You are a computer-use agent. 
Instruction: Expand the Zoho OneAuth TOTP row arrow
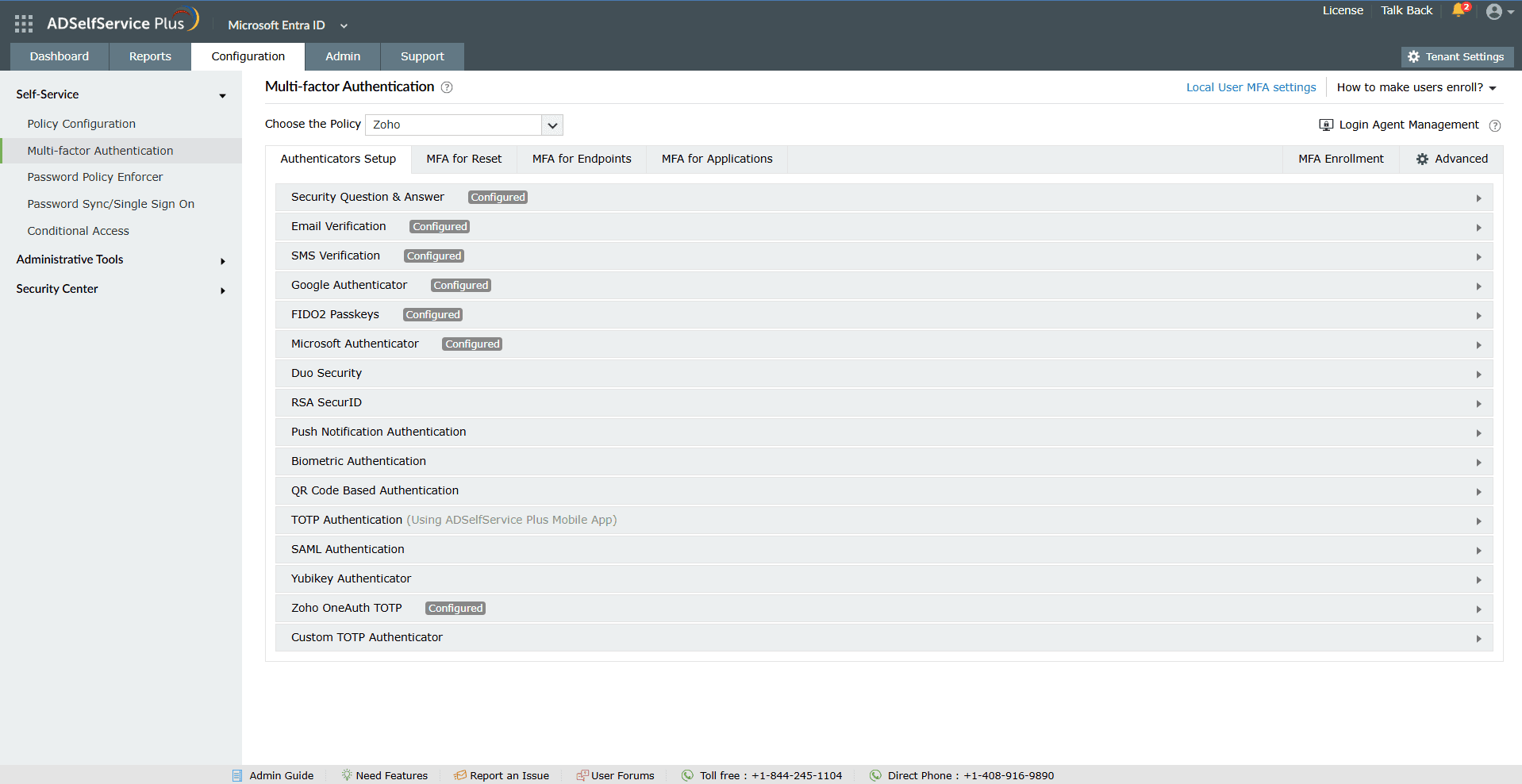1479,609
